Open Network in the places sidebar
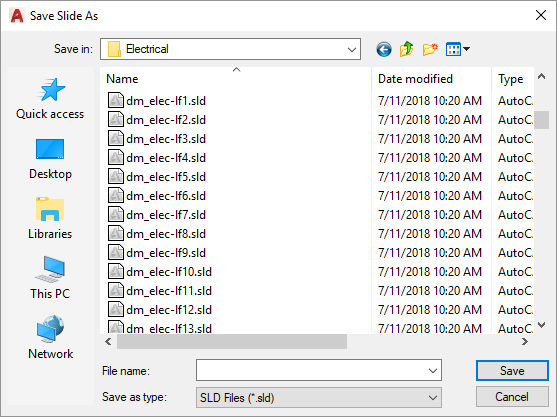557x417 pixels. [x=50, y=338]
